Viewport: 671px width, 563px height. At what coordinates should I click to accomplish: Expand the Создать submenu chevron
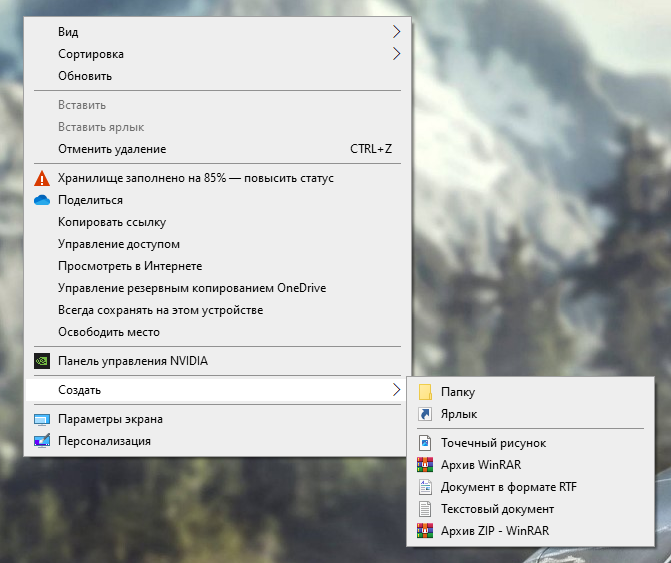click(x=396, y=389)
